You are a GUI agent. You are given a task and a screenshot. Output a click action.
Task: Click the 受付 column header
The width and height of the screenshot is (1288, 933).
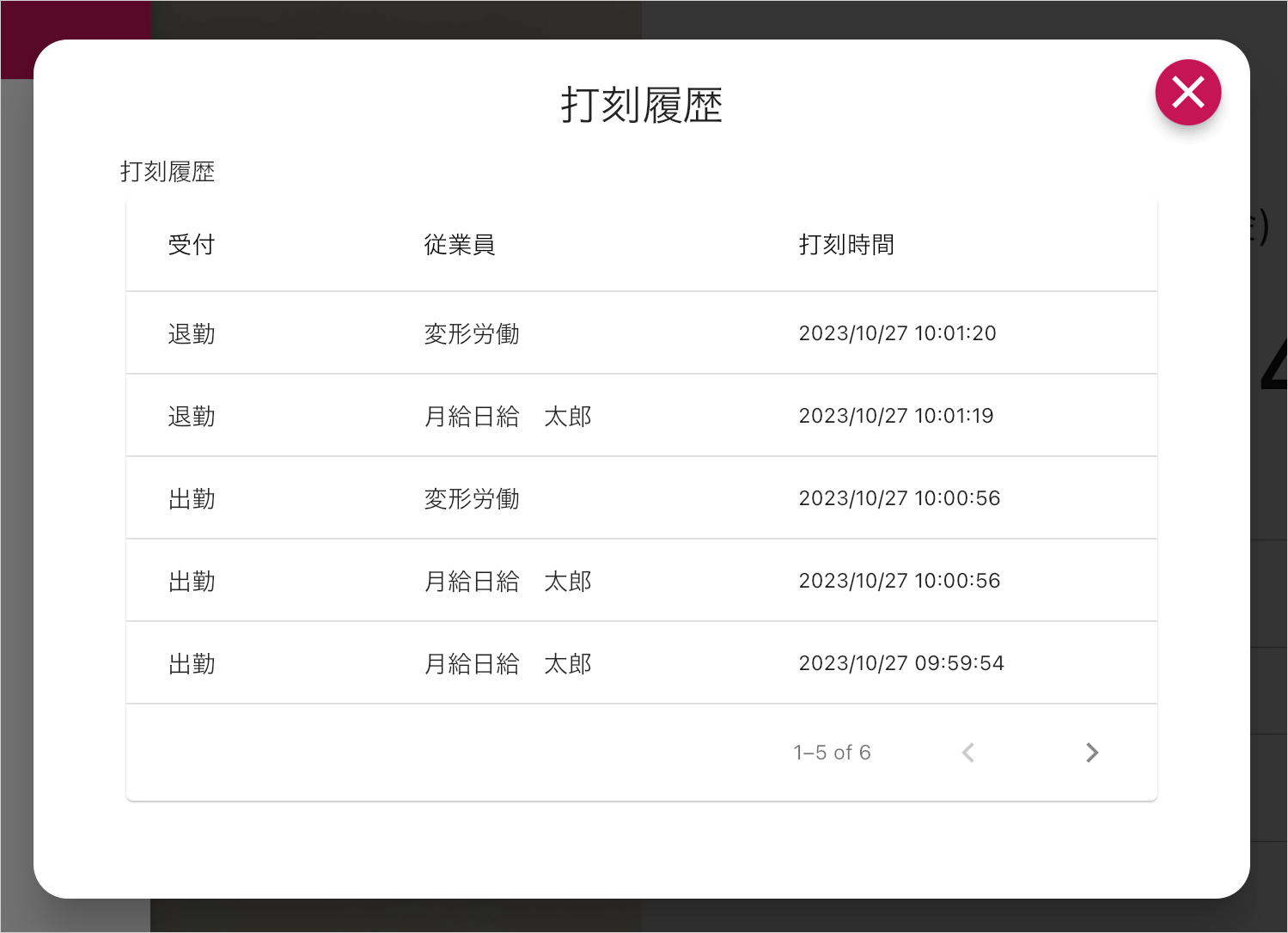point(191,245)
